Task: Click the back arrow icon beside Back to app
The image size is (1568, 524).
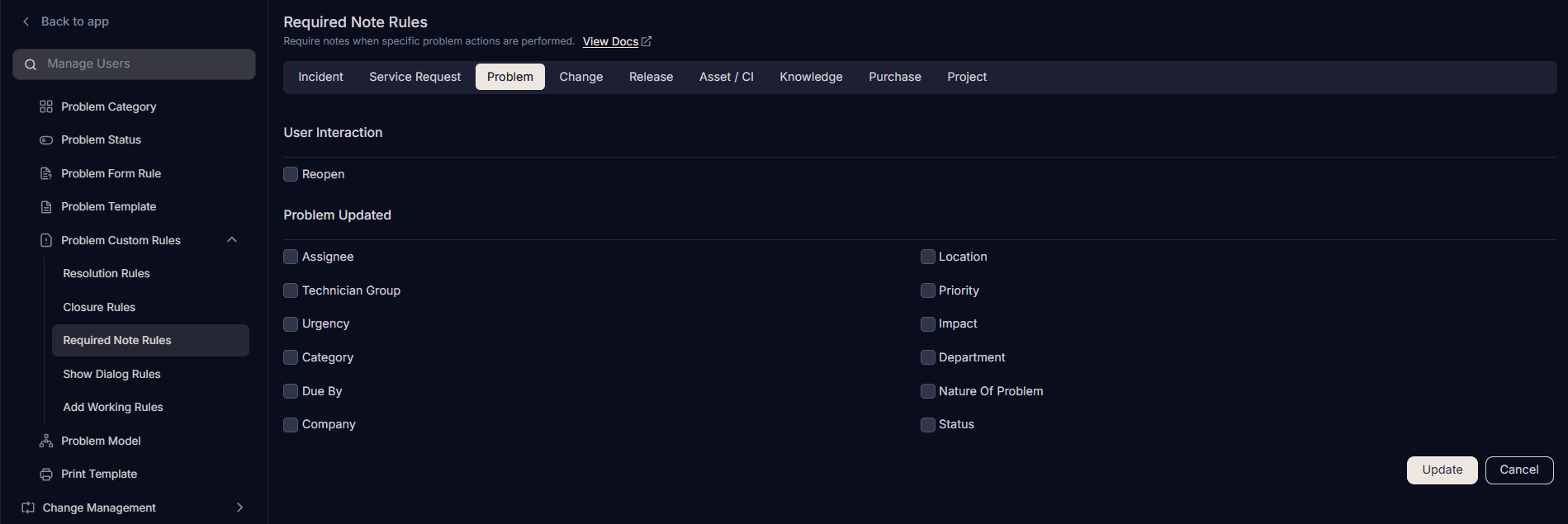Action: coord(26,21)
